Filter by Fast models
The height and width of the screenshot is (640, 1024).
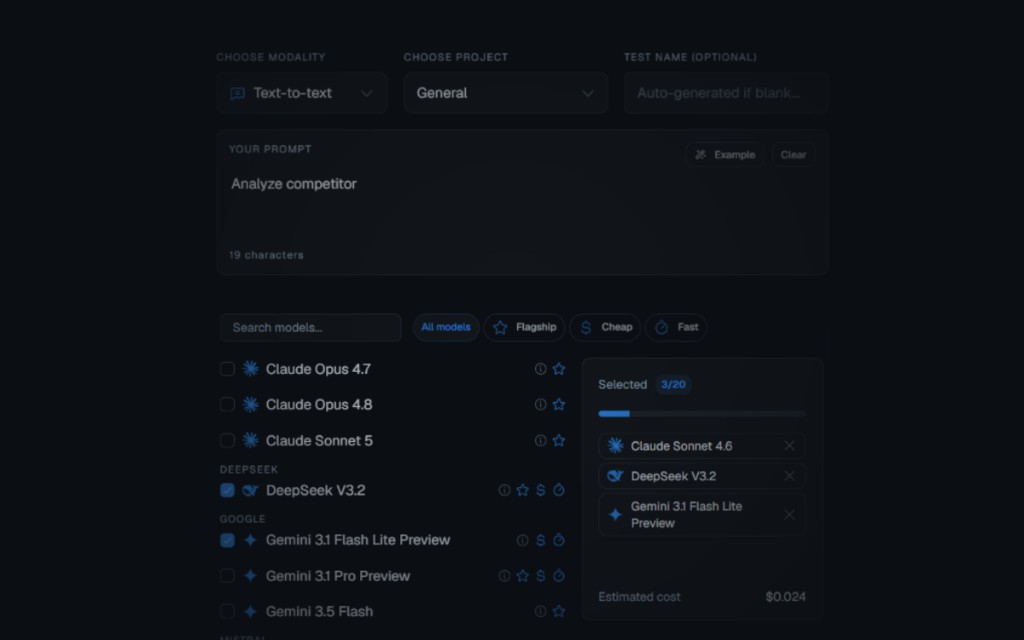676,327
